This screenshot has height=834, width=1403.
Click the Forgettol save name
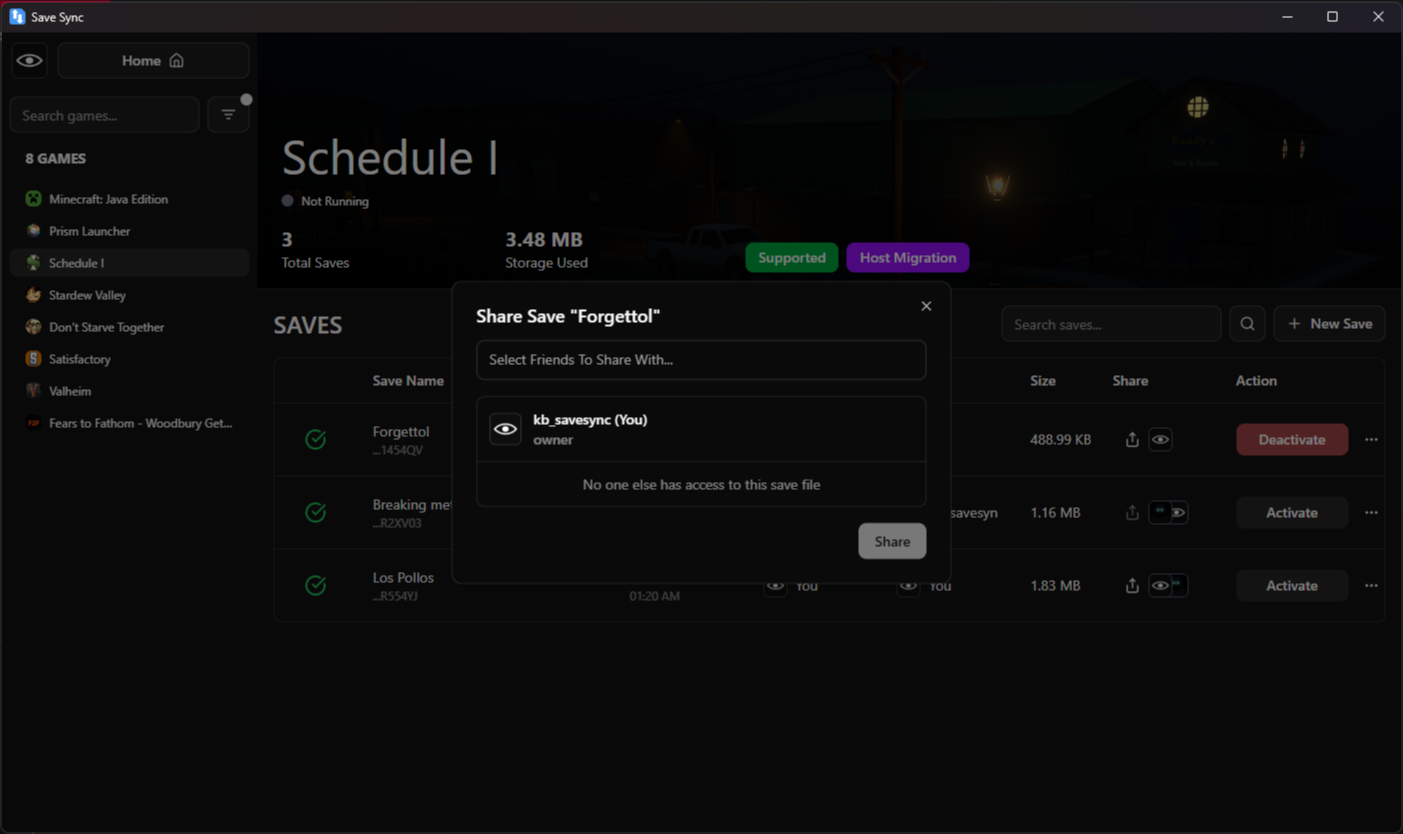coord(401,432)
